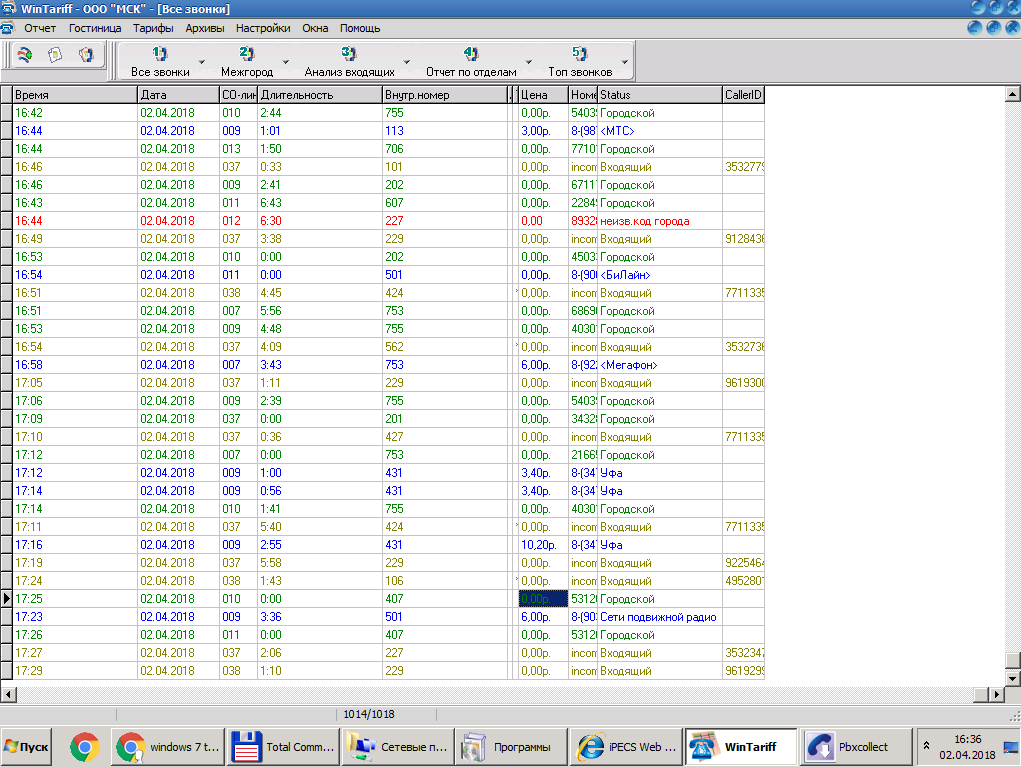The height and width of the screenshot is (768, 1021).
Task: Launch Chrome from the taskbar icon
Action: (x=84, y=746)
